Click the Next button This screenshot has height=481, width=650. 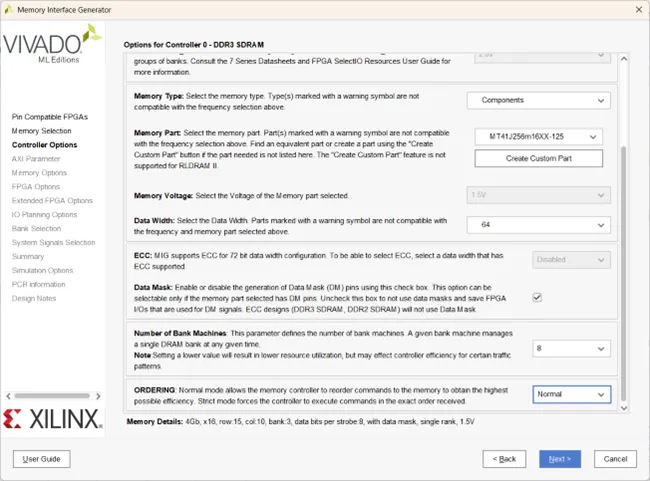pyautogui.click(x=560, y=459)
